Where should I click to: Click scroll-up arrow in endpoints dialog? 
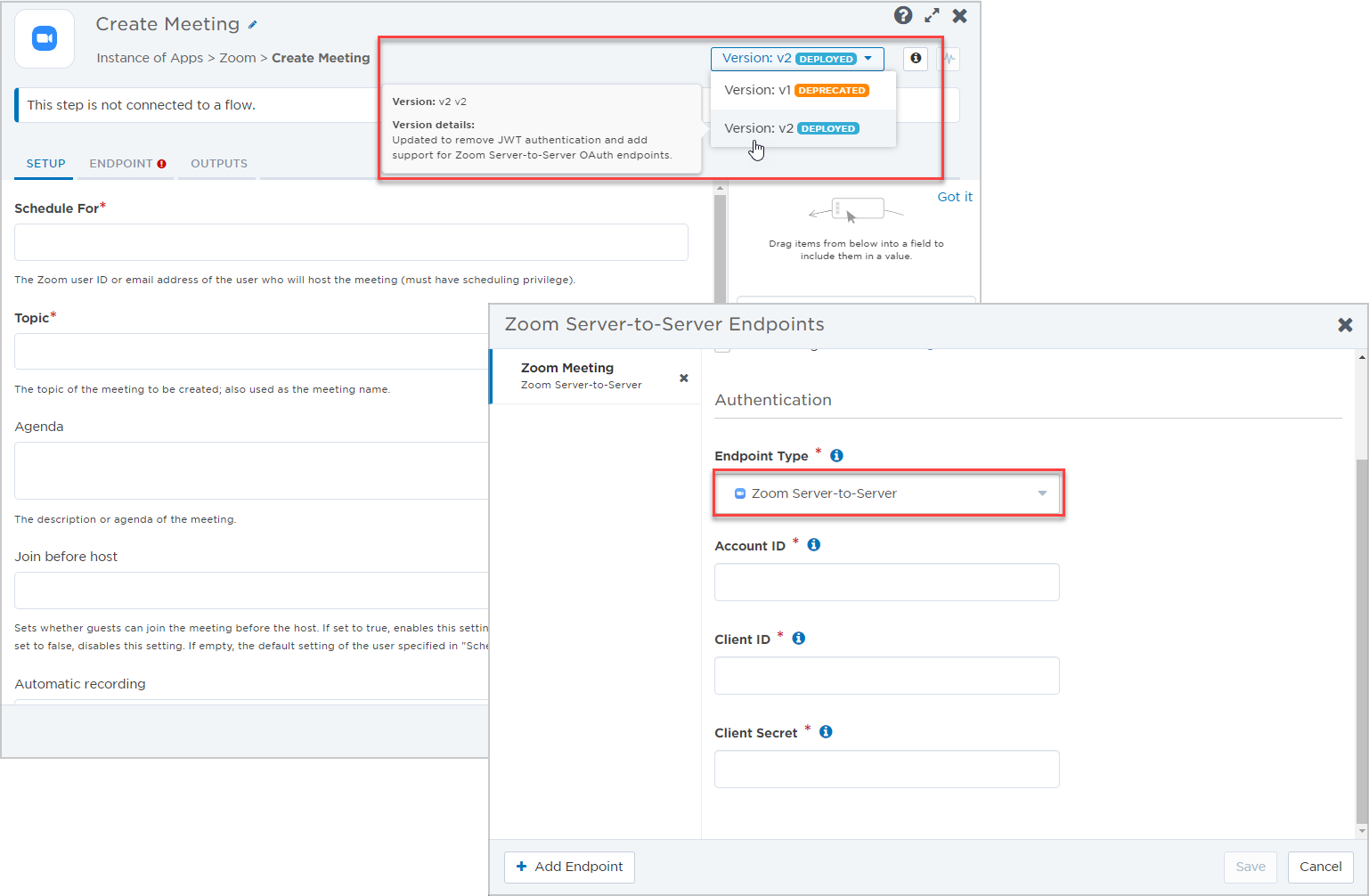[1361, 357]
